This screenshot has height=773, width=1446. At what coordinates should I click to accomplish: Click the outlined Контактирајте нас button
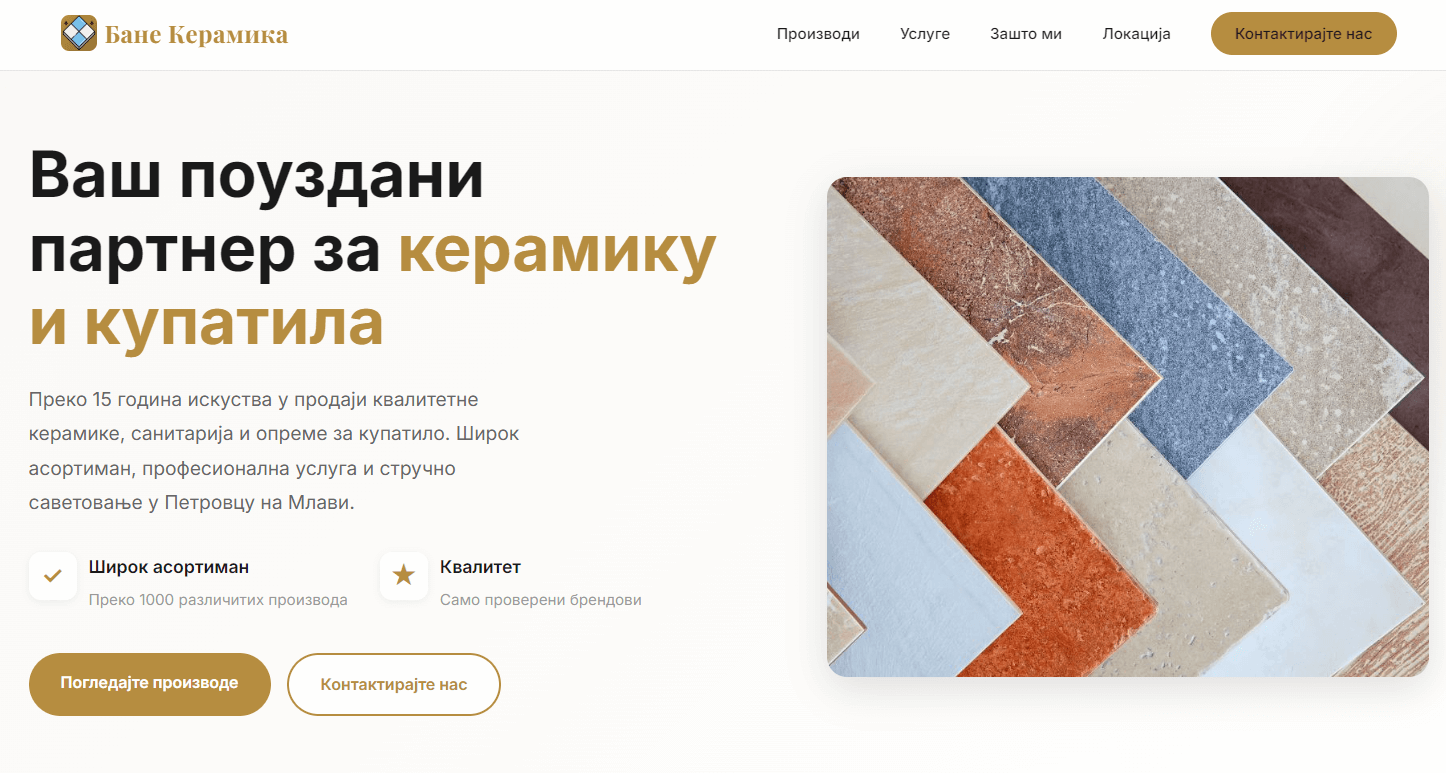394,684
